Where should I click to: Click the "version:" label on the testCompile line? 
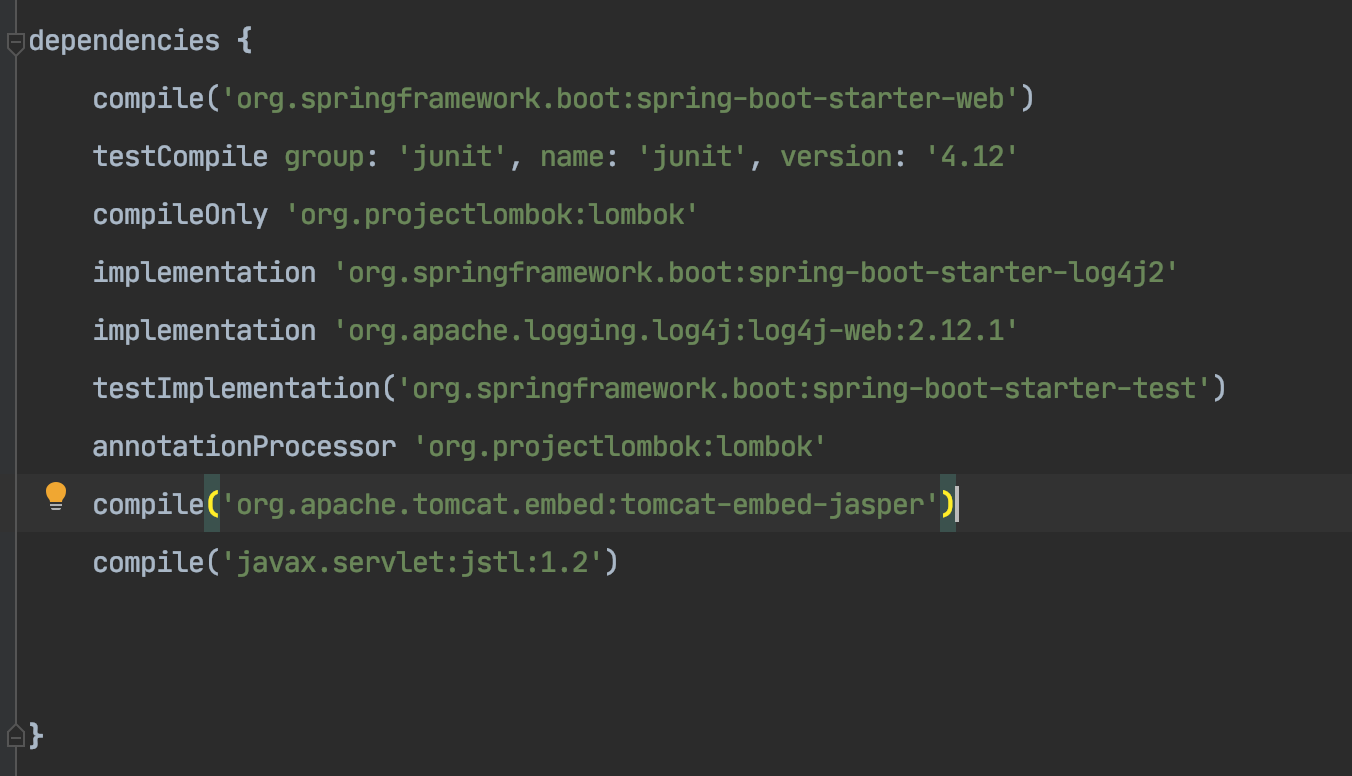click(x=844, y=157)
